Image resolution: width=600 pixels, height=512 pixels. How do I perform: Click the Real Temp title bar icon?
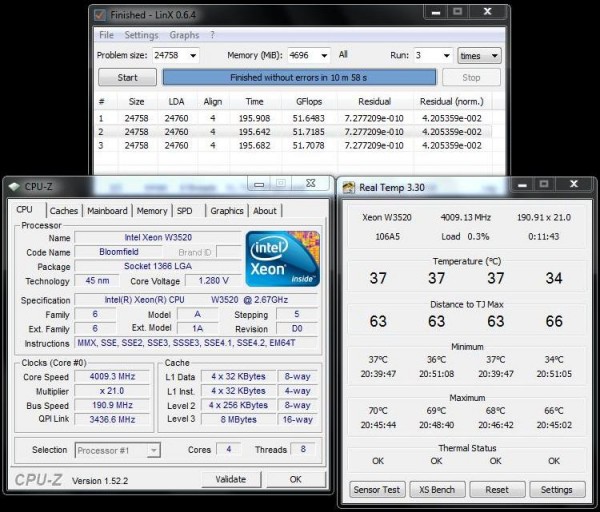349,188
